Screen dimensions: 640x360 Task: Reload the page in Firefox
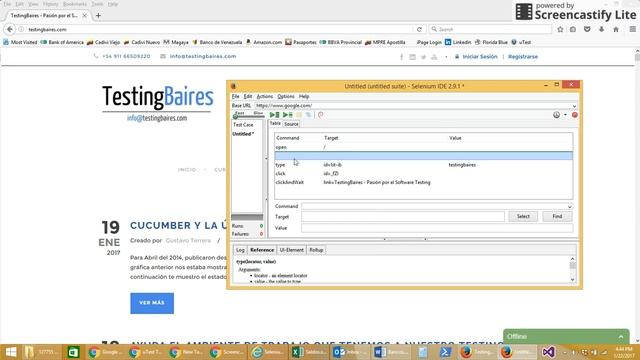[x=419, y=29]
